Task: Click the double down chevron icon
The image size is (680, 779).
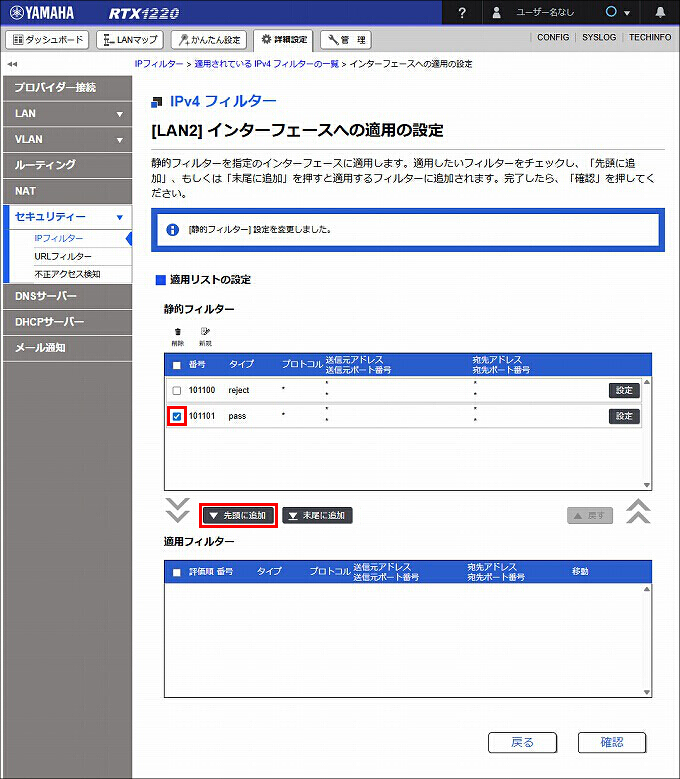Action: [x=177, y=510]
